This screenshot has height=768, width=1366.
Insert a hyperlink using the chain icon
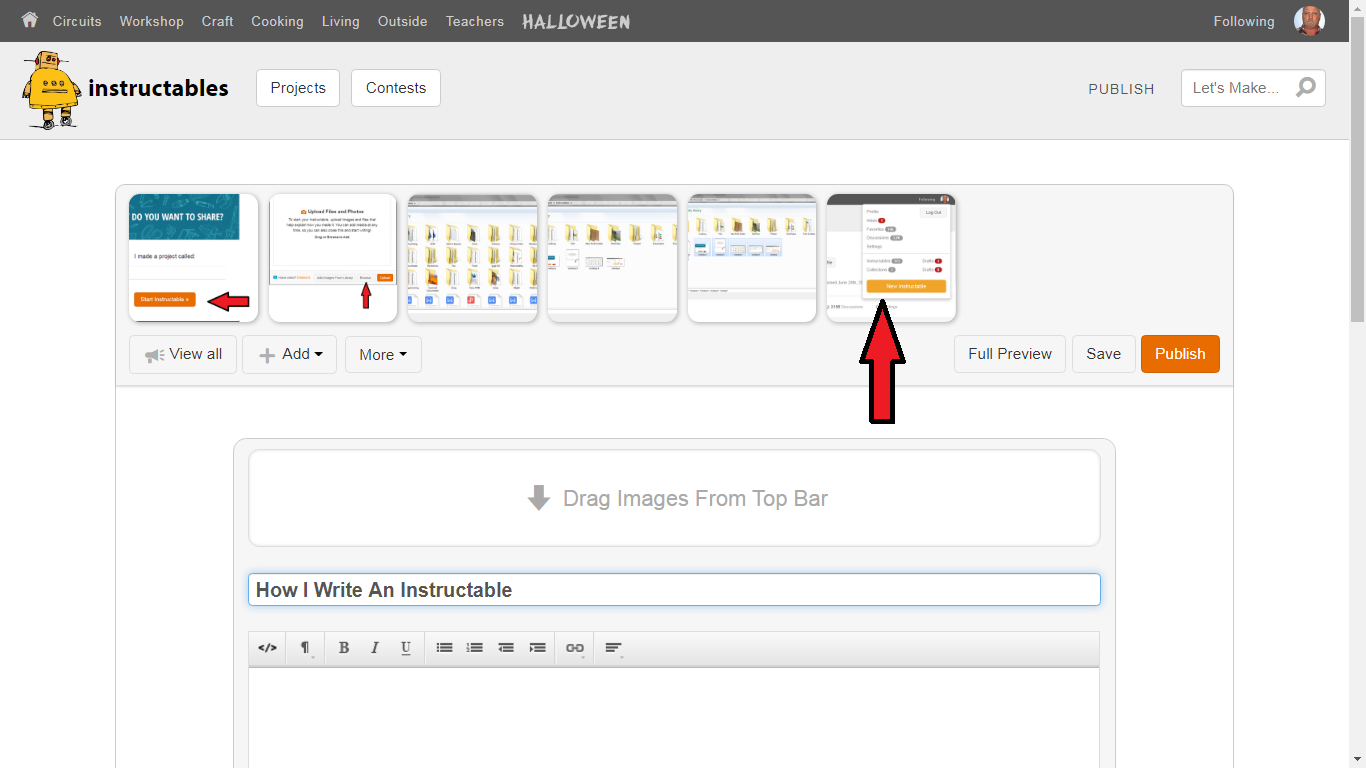[575, 648]
